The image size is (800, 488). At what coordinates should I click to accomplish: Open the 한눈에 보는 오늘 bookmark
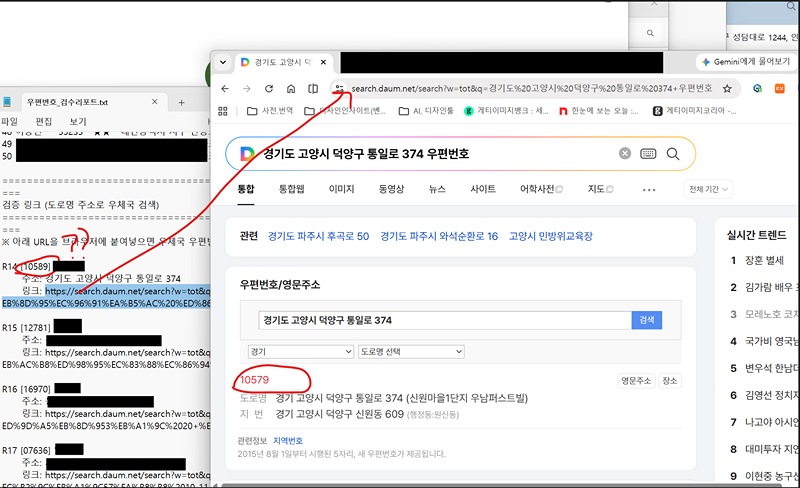(x=598, y=111)
